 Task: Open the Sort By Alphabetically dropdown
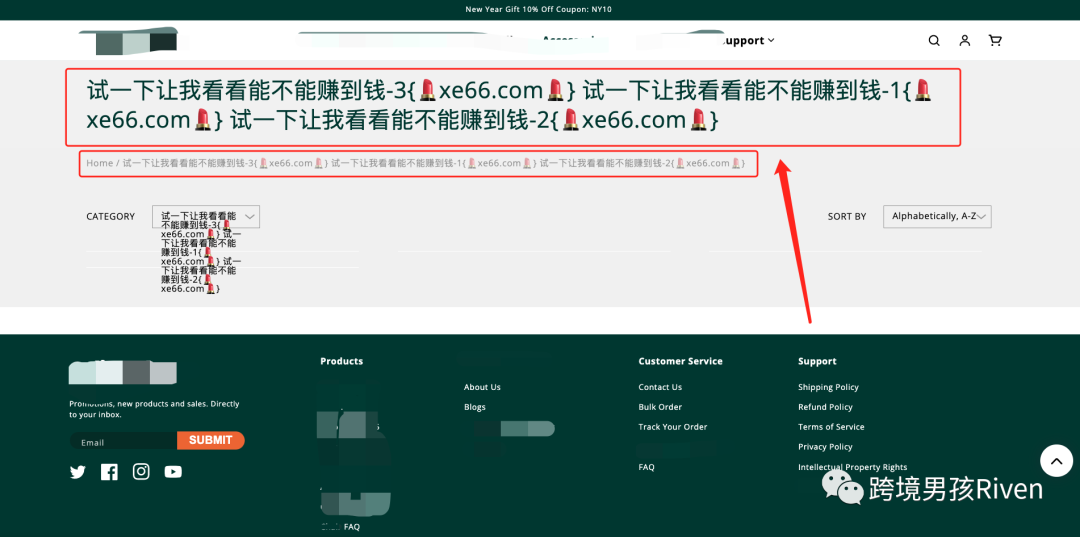point(937,216)
